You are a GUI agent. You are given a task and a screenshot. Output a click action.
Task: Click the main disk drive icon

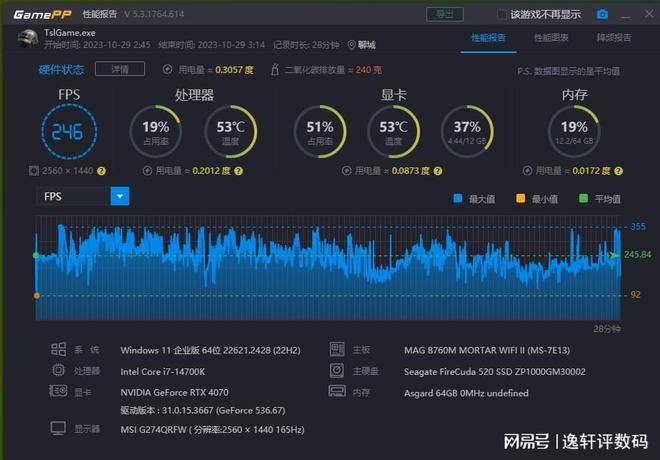coord(337,370)
